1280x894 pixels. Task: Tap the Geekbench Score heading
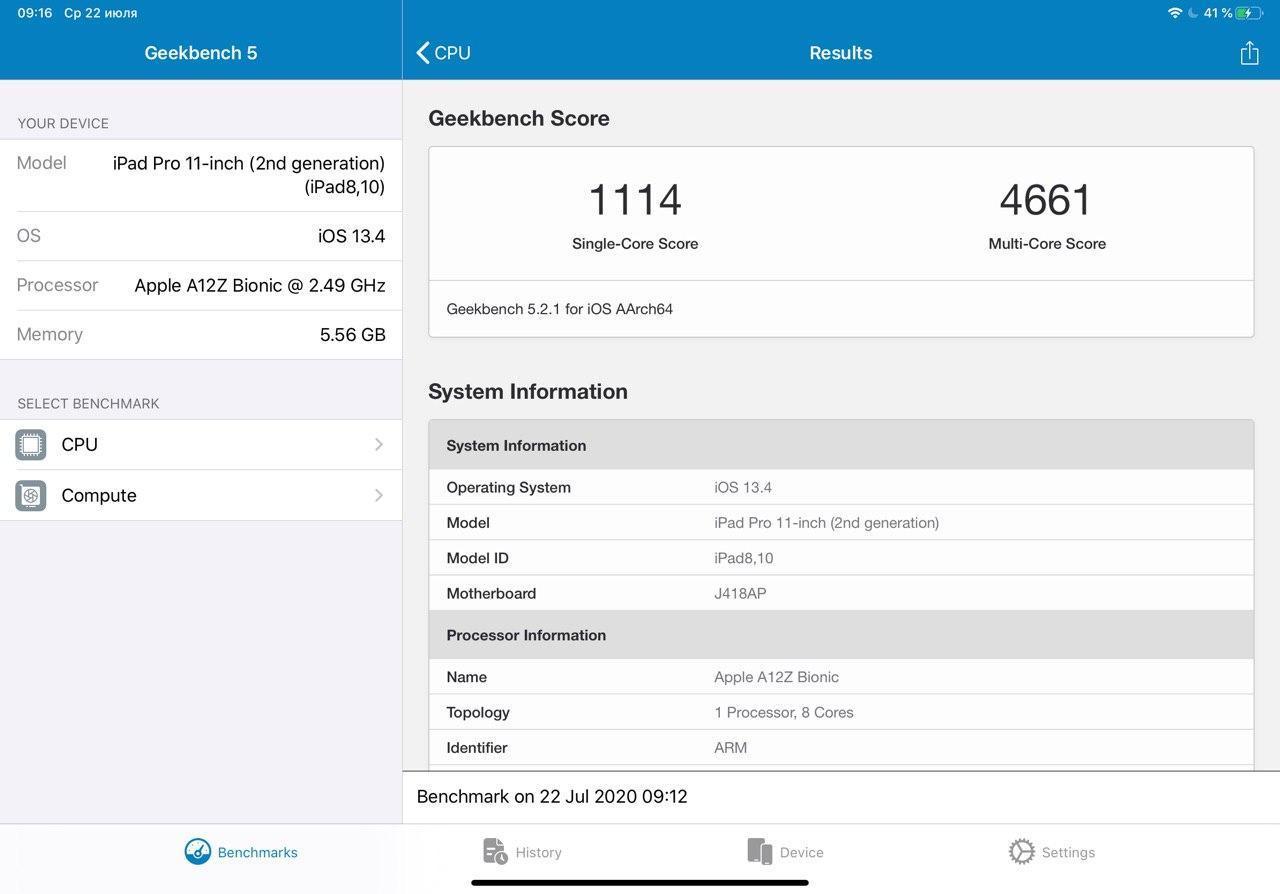519,118
